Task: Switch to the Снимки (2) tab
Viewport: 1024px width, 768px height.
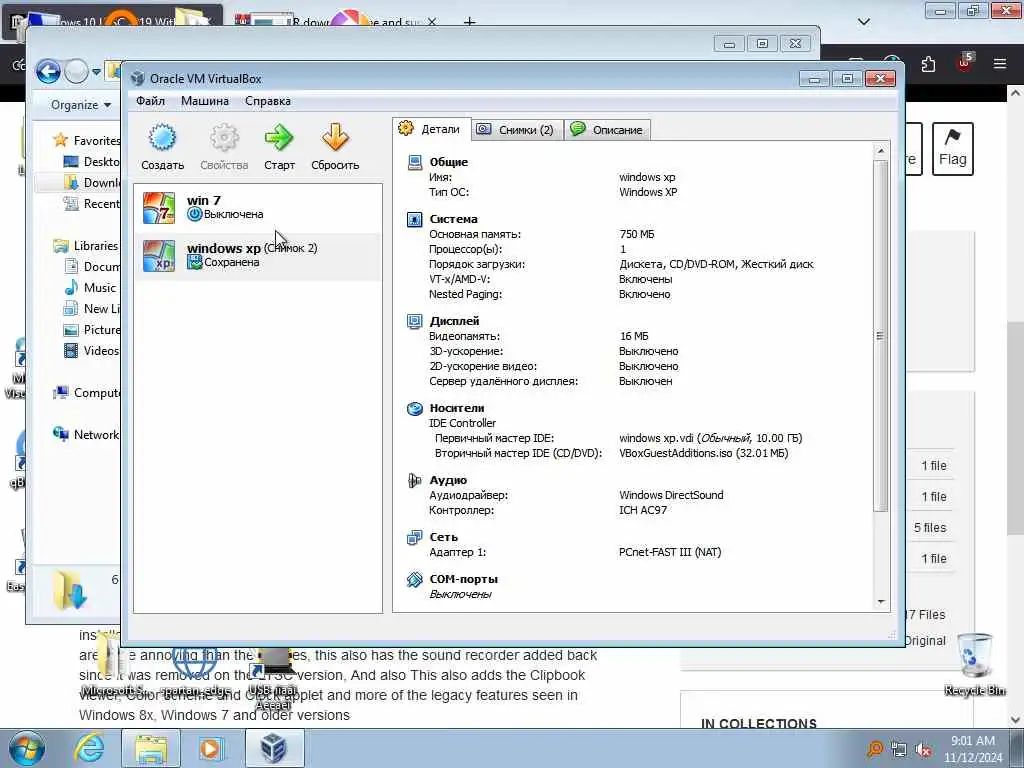Action: pyautogui.click(x=516, y=129)
